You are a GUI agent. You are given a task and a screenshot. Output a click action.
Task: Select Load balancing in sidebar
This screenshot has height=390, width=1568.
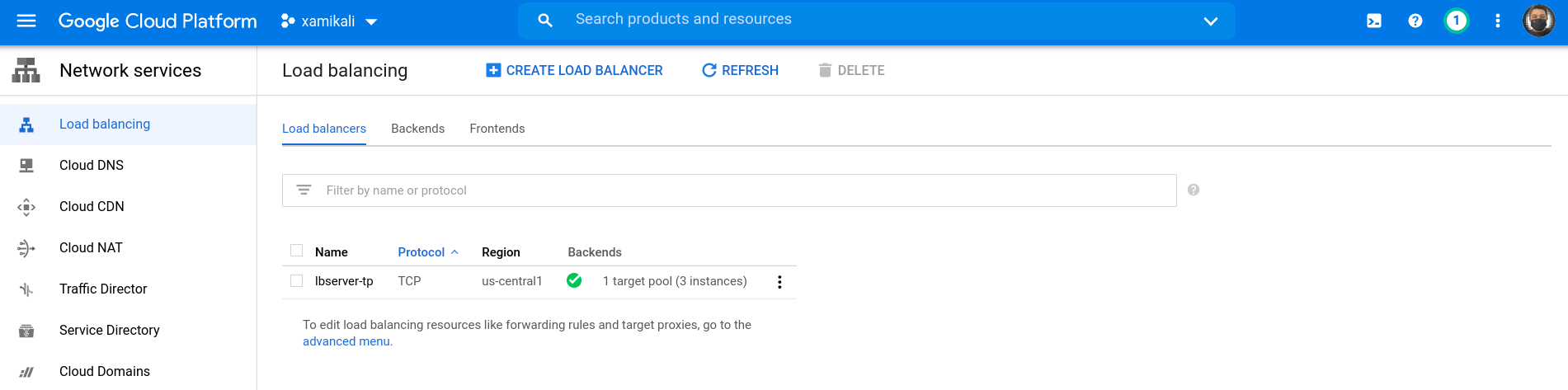click(128, 125)
